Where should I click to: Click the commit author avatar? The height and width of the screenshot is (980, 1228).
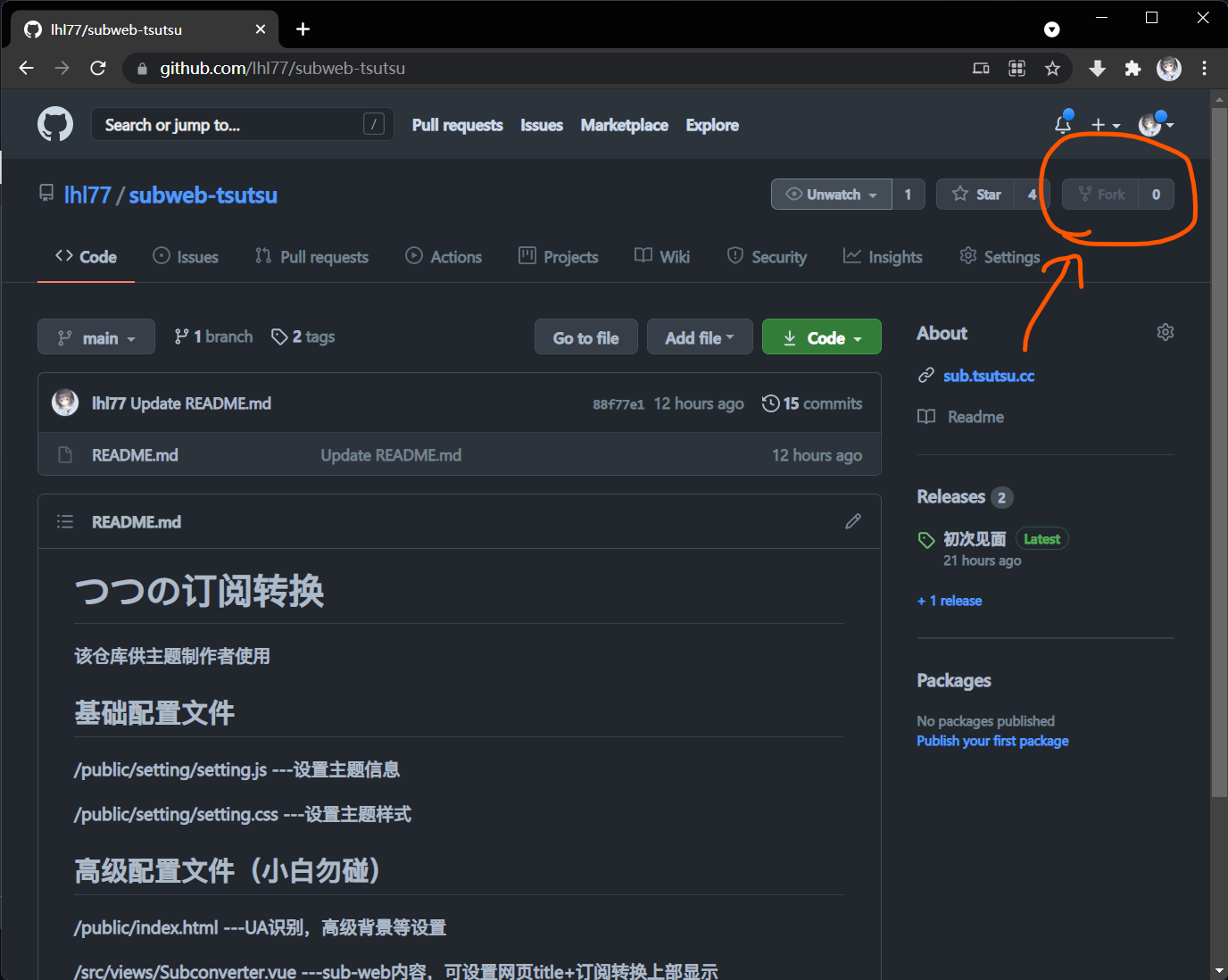click(65, 403)
